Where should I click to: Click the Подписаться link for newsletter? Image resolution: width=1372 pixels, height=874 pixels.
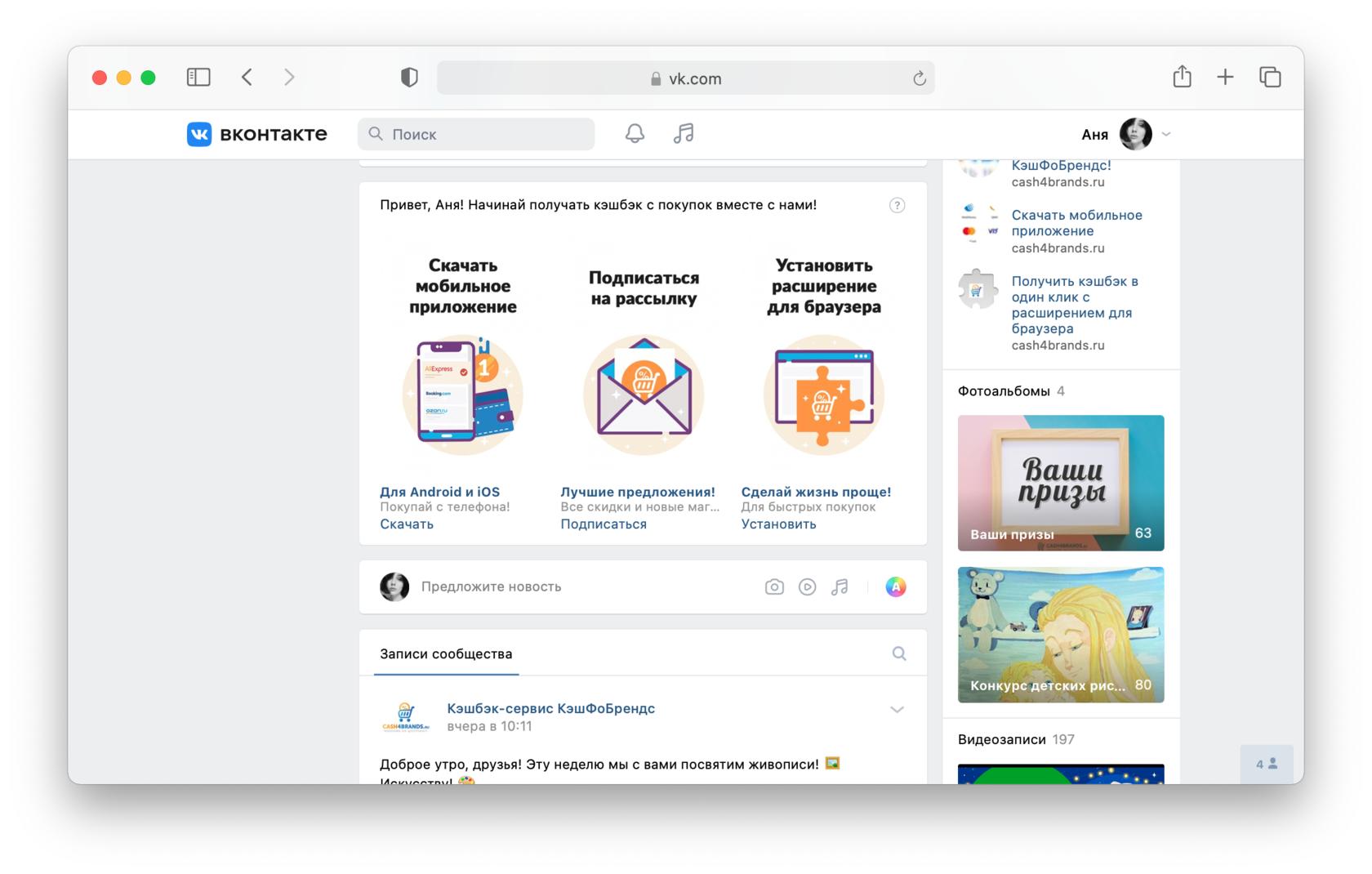pyautogui.click(x=604, y=524)
